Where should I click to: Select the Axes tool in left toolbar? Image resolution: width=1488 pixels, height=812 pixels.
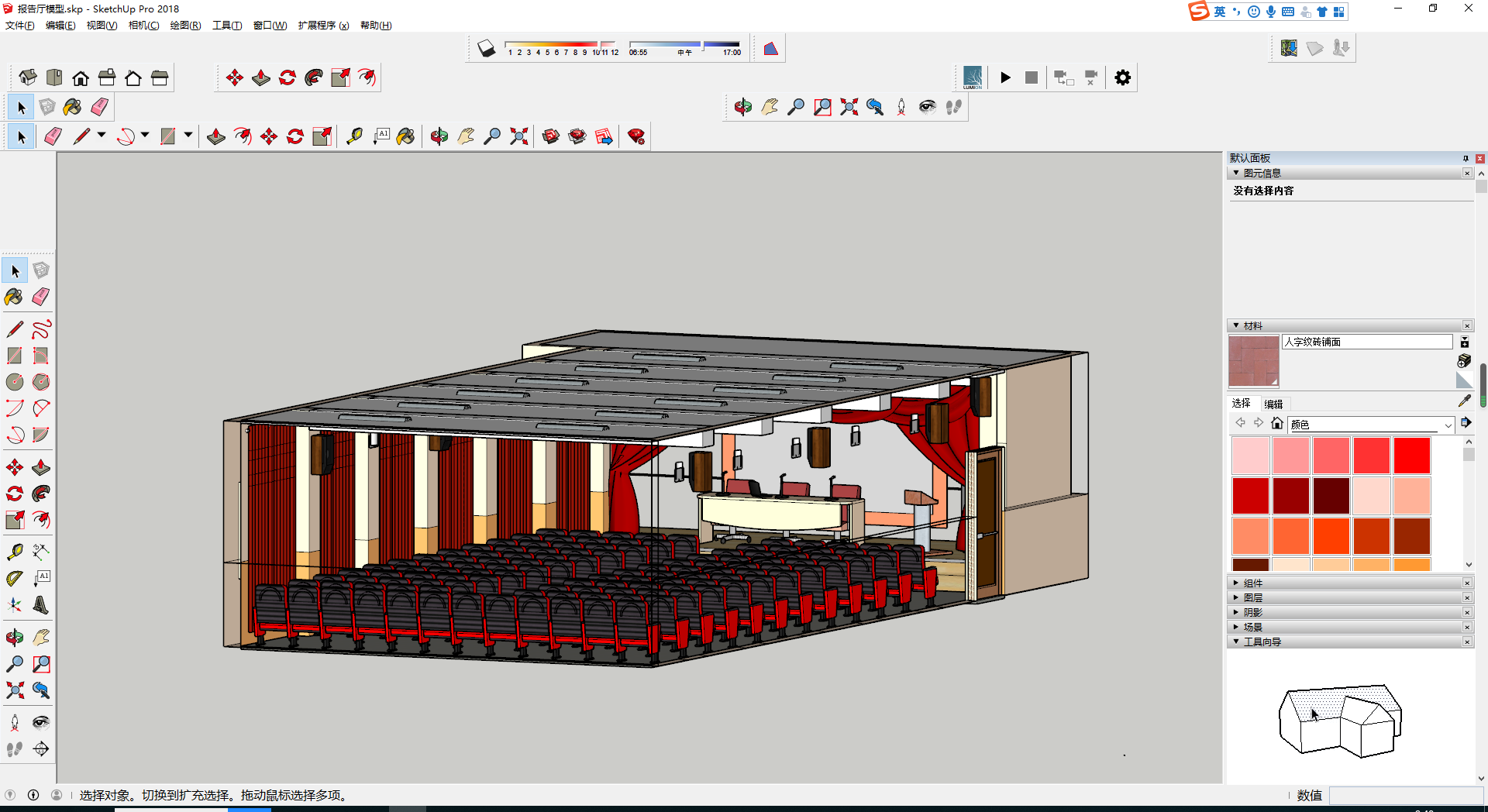pyautogui.click(x=14, y=604)
